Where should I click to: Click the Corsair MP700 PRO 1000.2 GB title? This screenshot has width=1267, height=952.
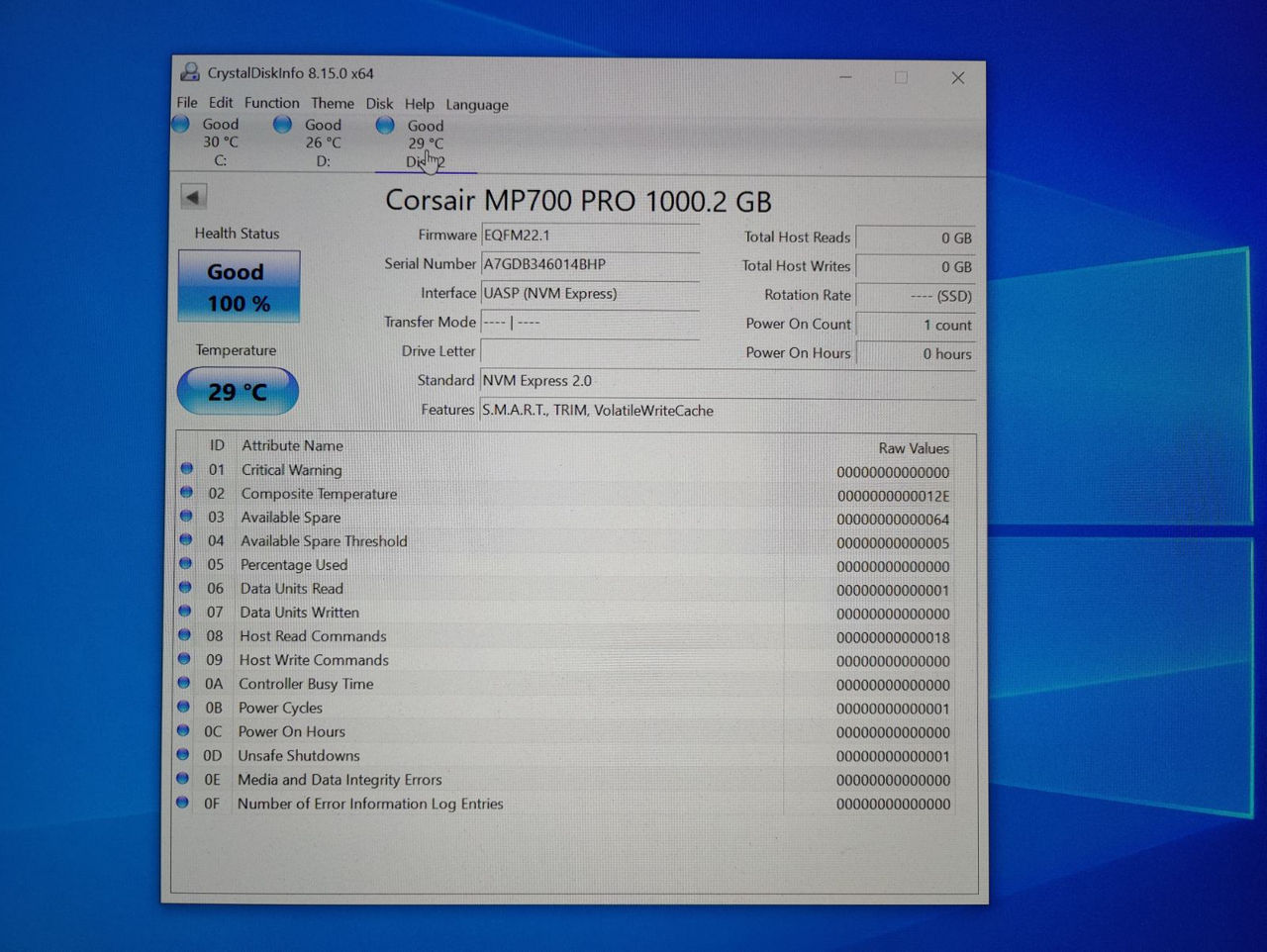pyautogui.click(x=578, y=201)
